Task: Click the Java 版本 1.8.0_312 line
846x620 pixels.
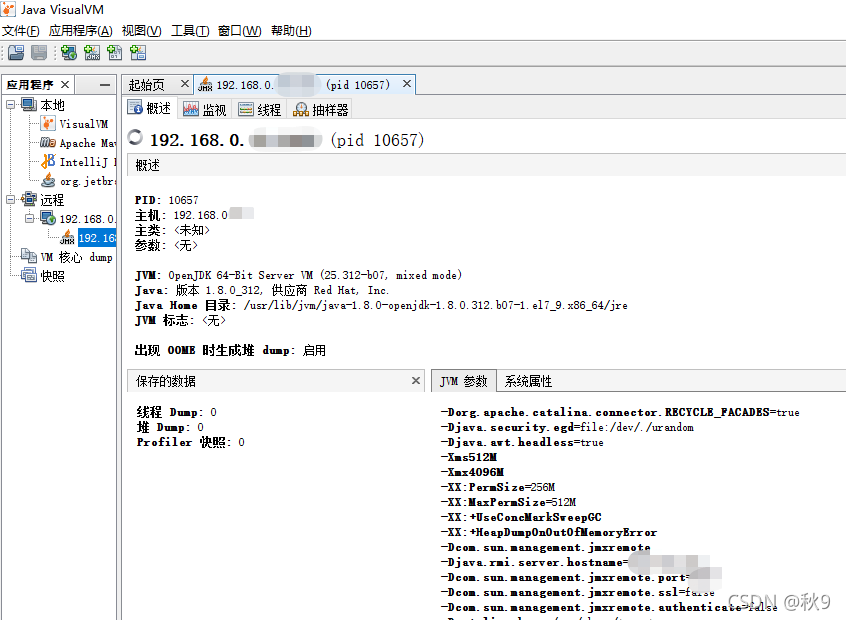Action: [262, 290]
